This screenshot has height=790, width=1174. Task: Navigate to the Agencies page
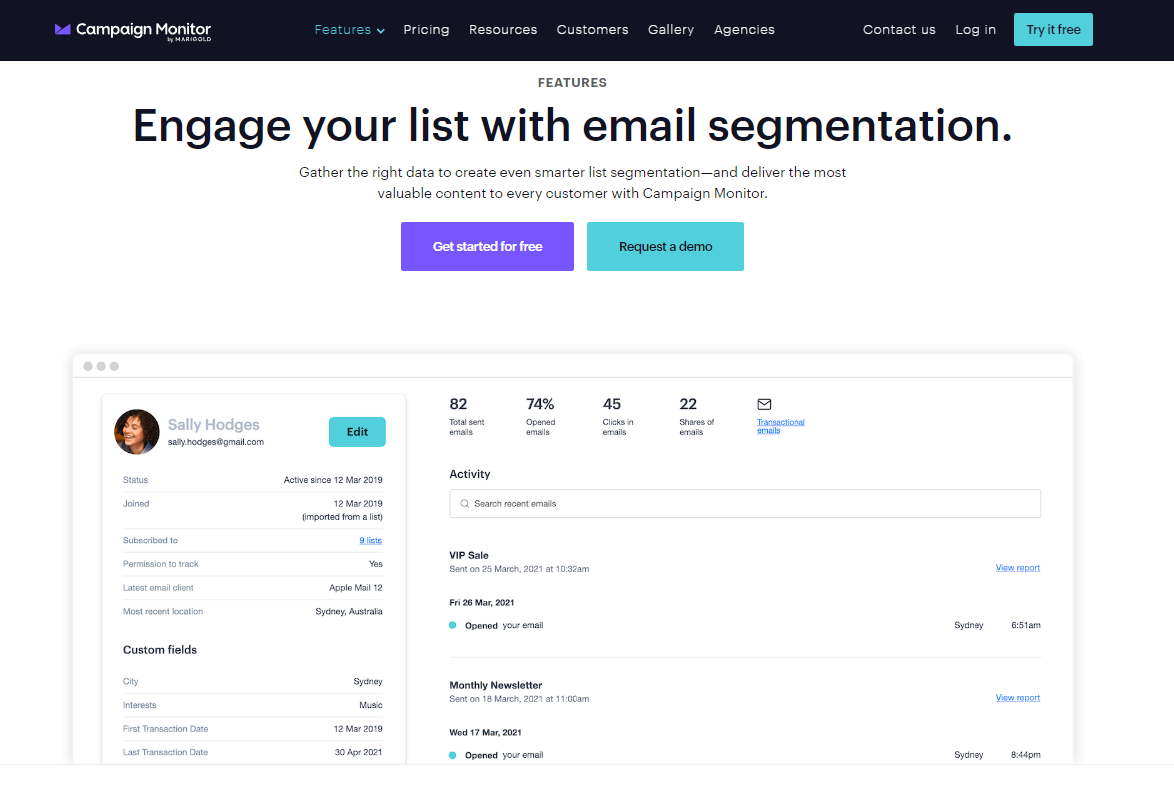click(x=744, y=30)
